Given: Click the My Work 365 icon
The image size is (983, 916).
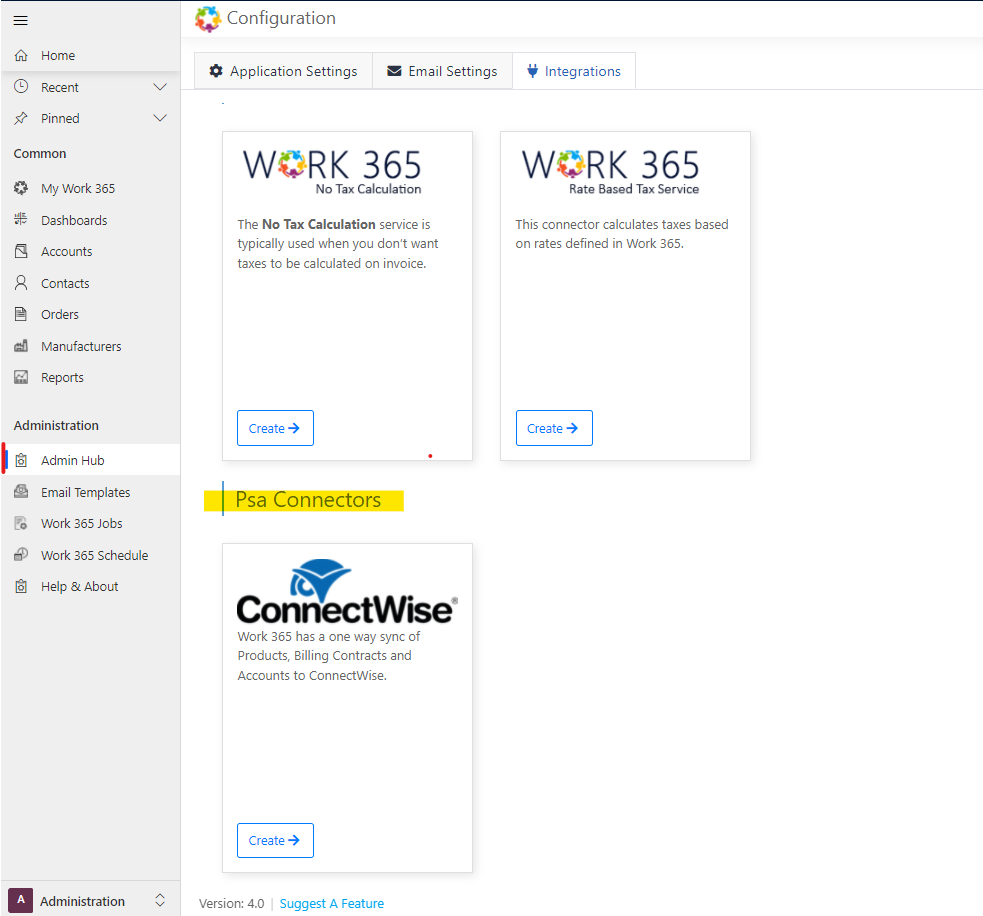Looking at the screenshot, I should (21, 188).
